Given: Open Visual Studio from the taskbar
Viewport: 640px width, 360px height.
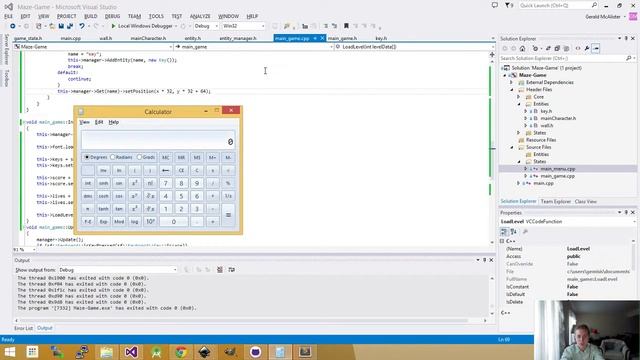Looking at the screenshot, I should (x=131, y=351).
